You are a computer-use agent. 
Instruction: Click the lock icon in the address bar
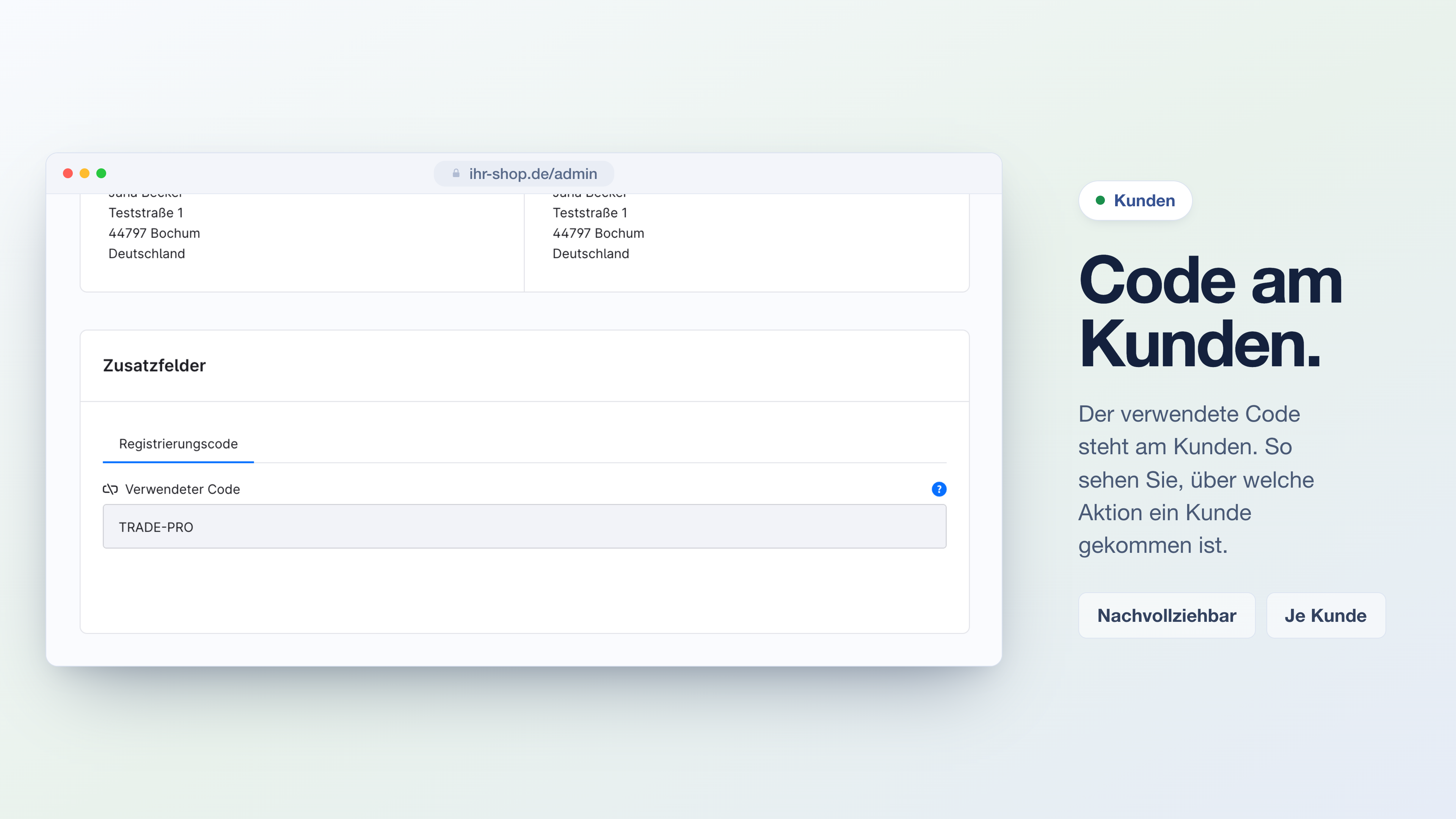tap(456, 174)
